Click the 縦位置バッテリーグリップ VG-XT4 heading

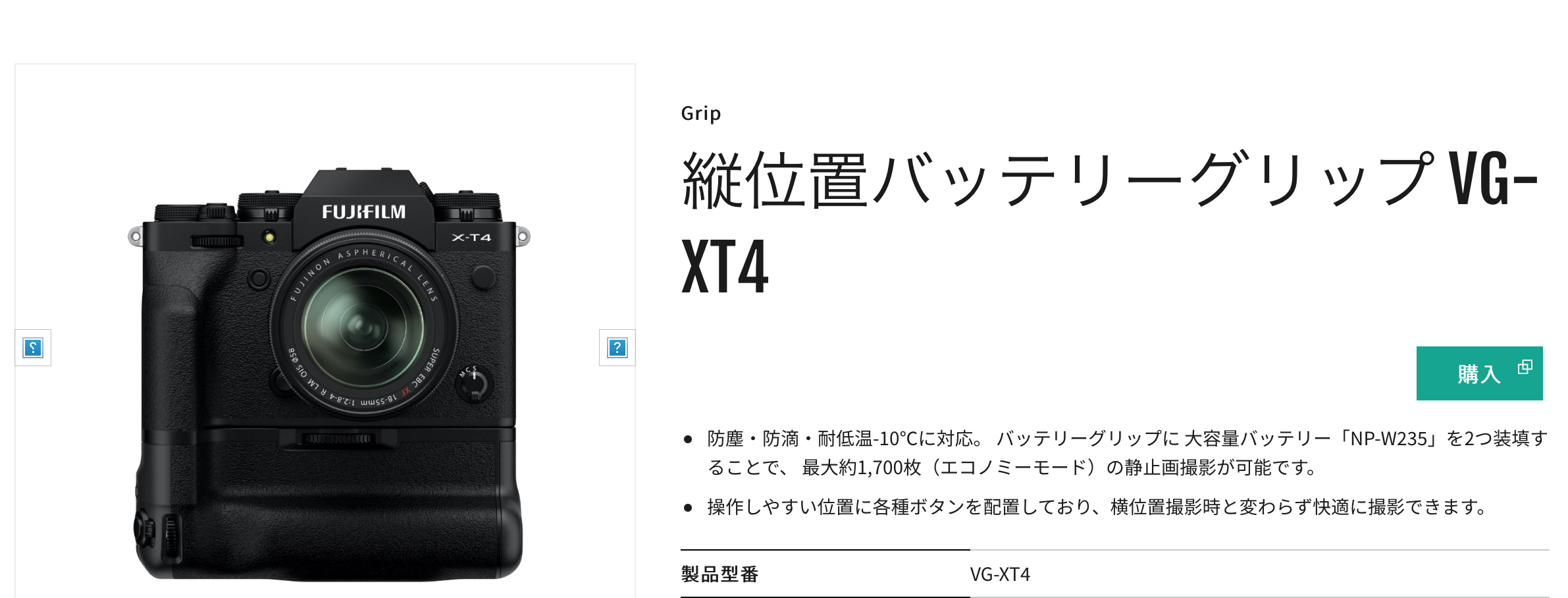tap(1109, 222)
